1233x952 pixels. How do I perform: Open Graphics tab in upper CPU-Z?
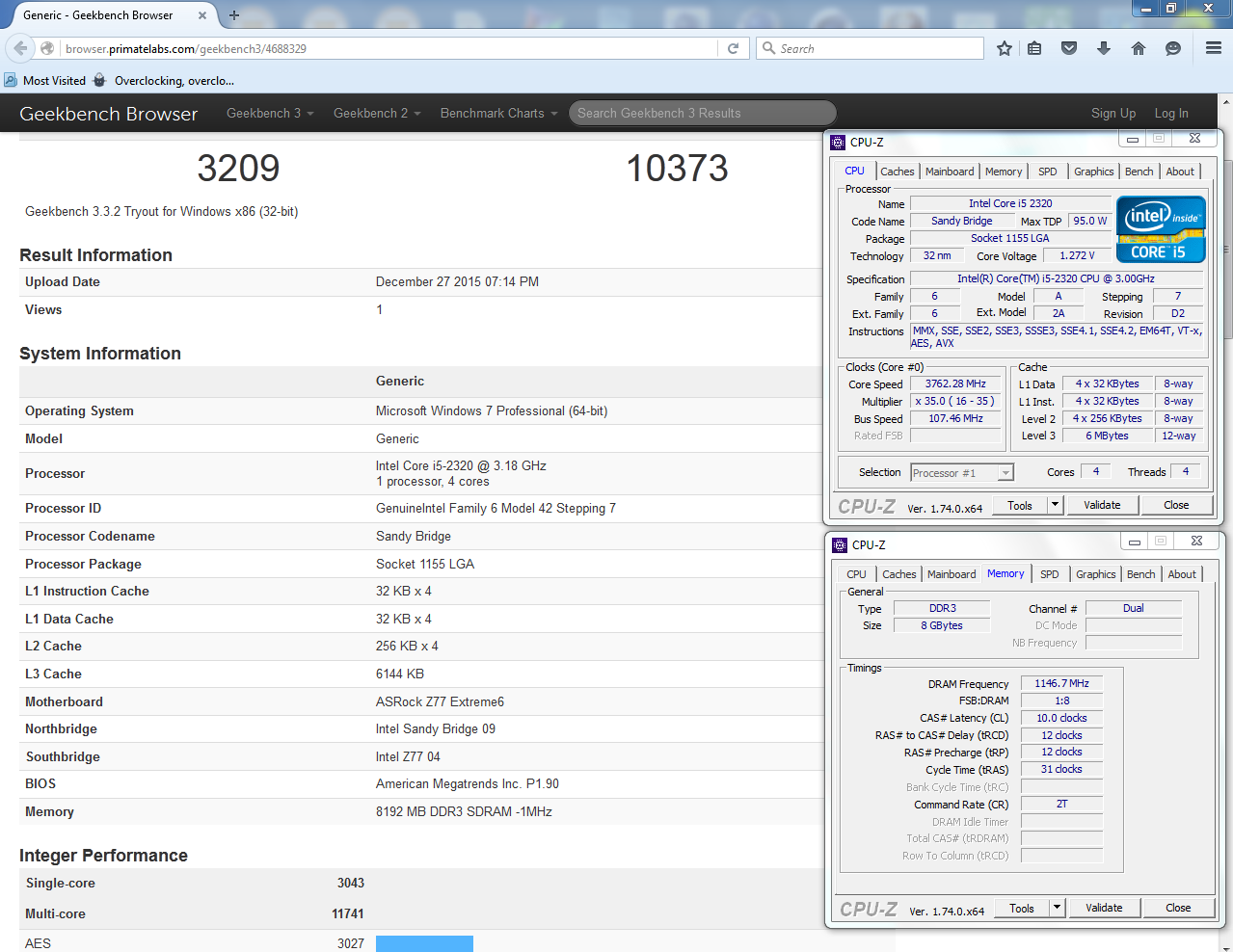point(1094,172)
